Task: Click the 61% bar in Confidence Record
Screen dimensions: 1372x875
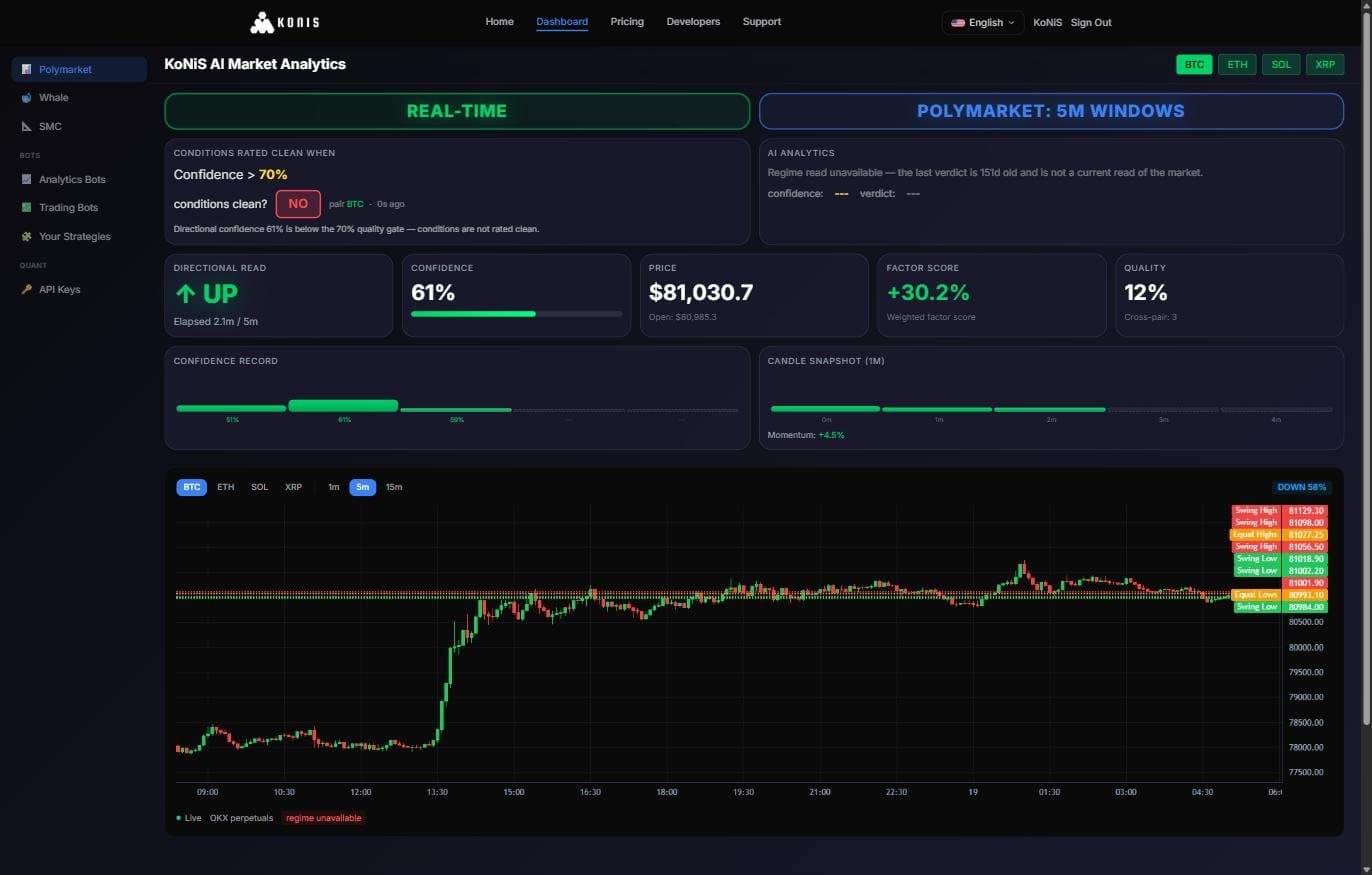Action: [x=343, y=406]
